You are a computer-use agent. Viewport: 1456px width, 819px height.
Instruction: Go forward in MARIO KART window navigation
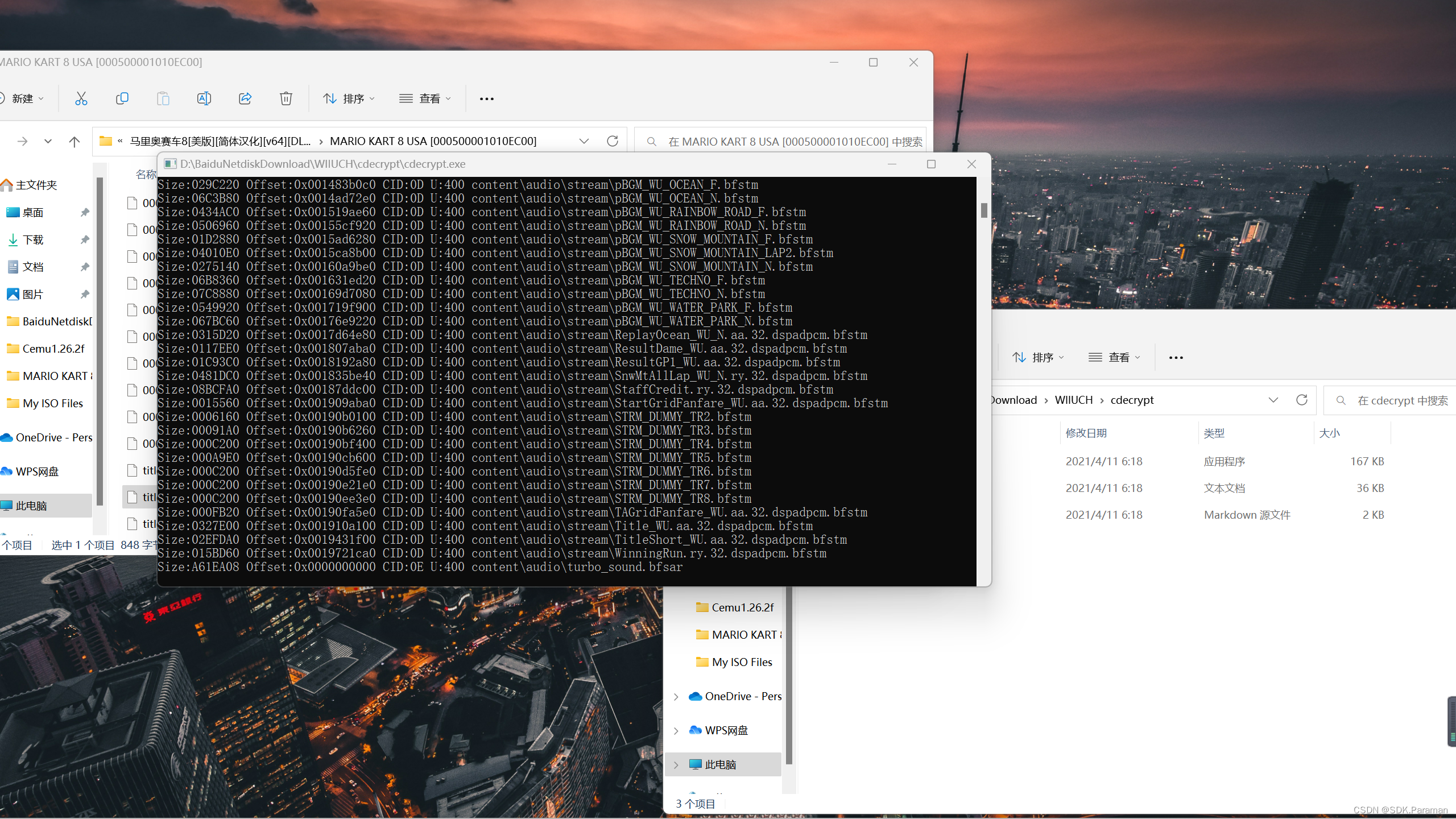coord(23,141)
